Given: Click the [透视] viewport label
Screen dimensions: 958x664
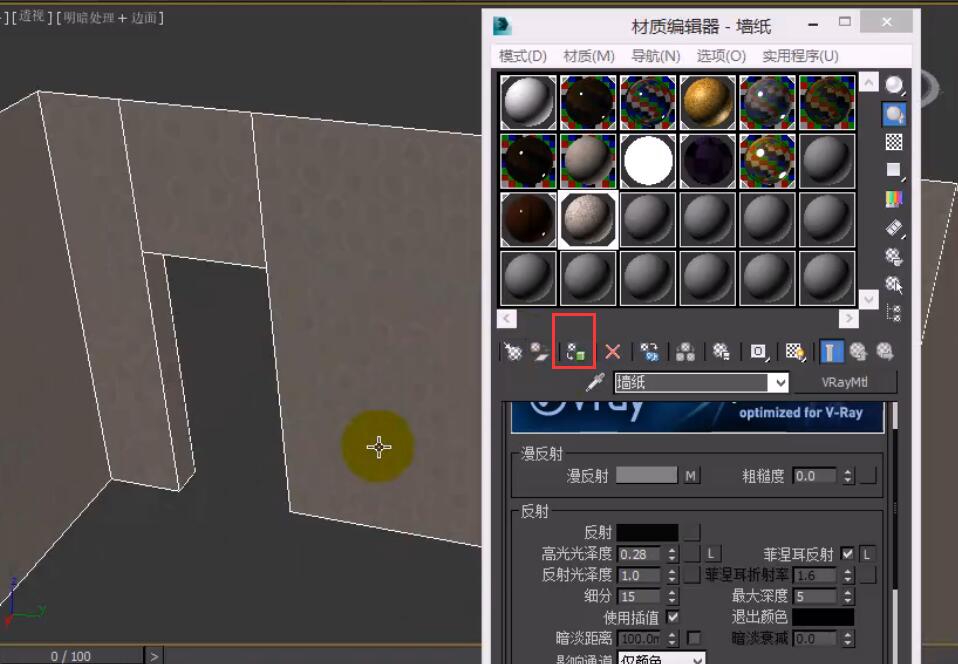Looking at the screenshot, I should pyautogui.click(x=32, y=16).
